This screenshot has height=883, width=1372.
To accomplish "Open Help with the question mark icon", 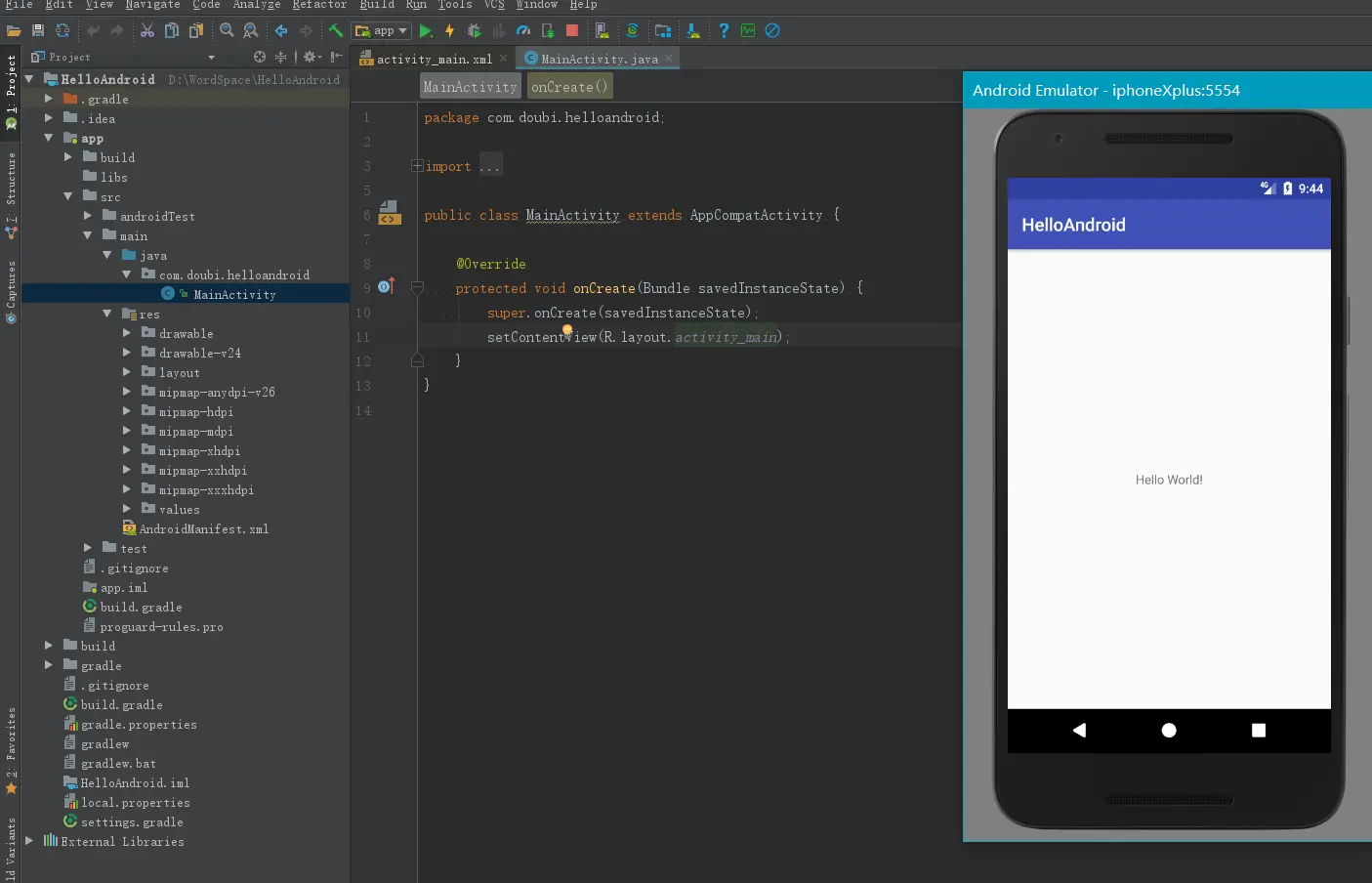I will click(x=724, y=31).
